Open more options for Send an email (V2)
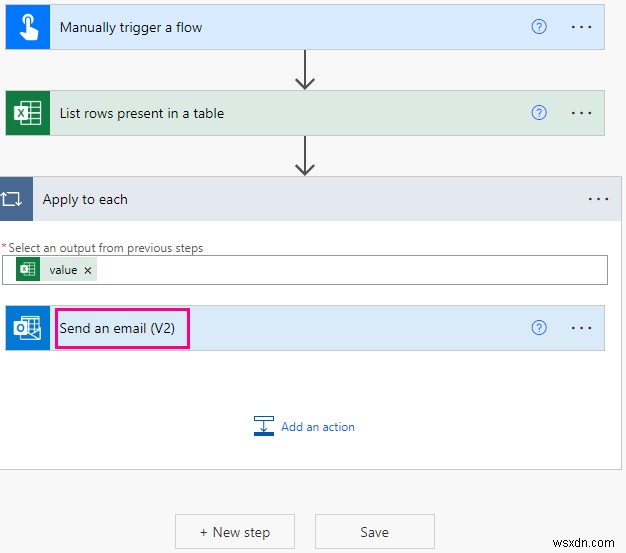 coord(581,328)
